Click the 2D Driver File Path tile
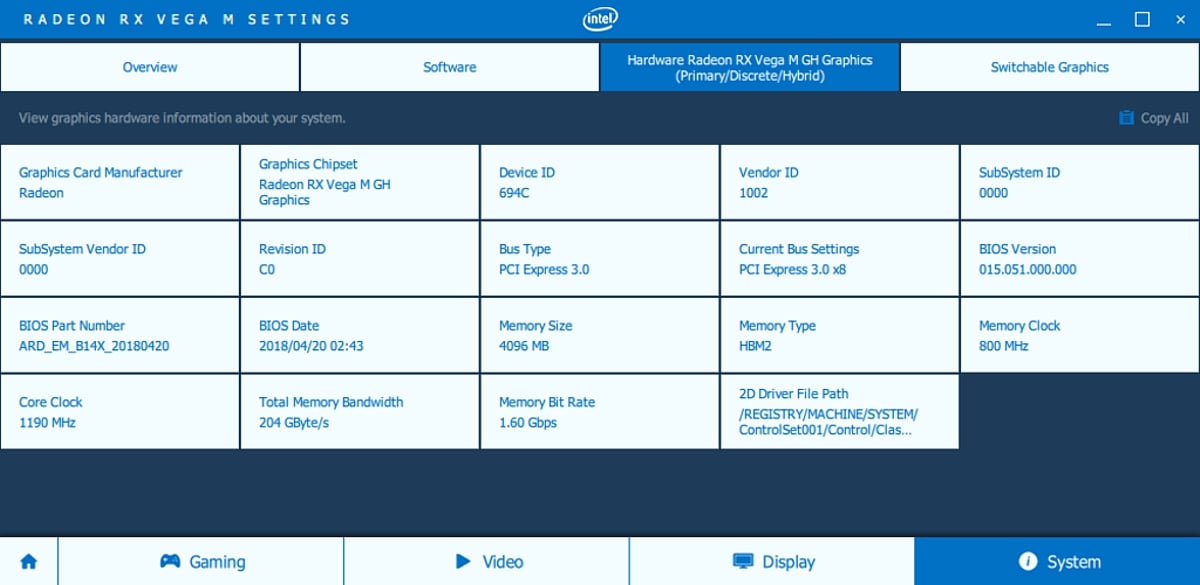The height and width of the screenshot is (585, 1200). click(840, 412)
